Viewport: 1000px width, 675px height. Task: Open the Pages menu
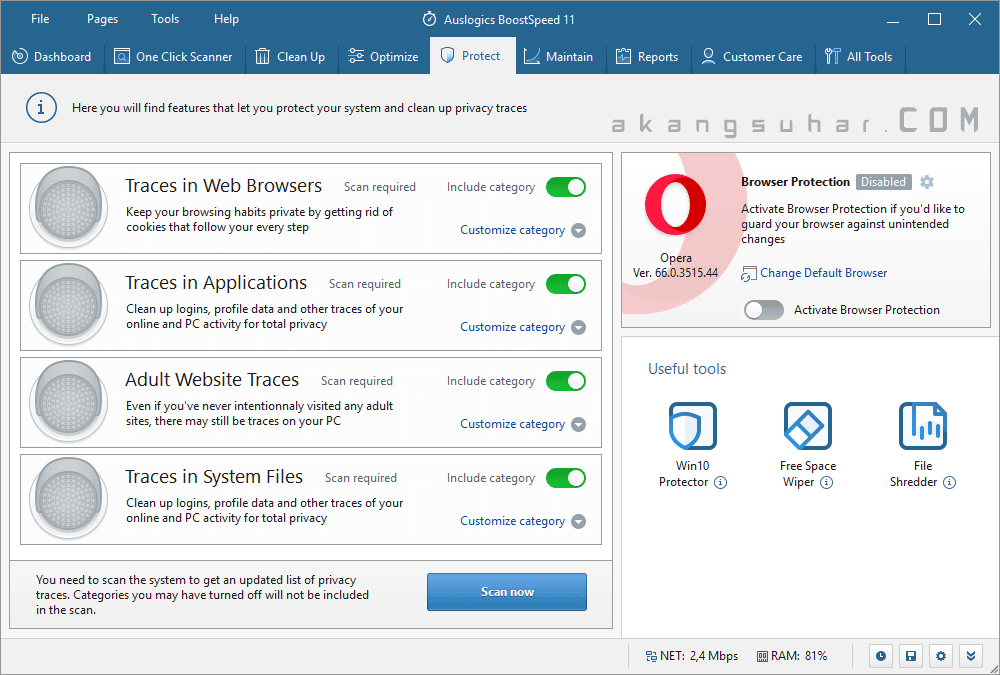tap(102, 19)
